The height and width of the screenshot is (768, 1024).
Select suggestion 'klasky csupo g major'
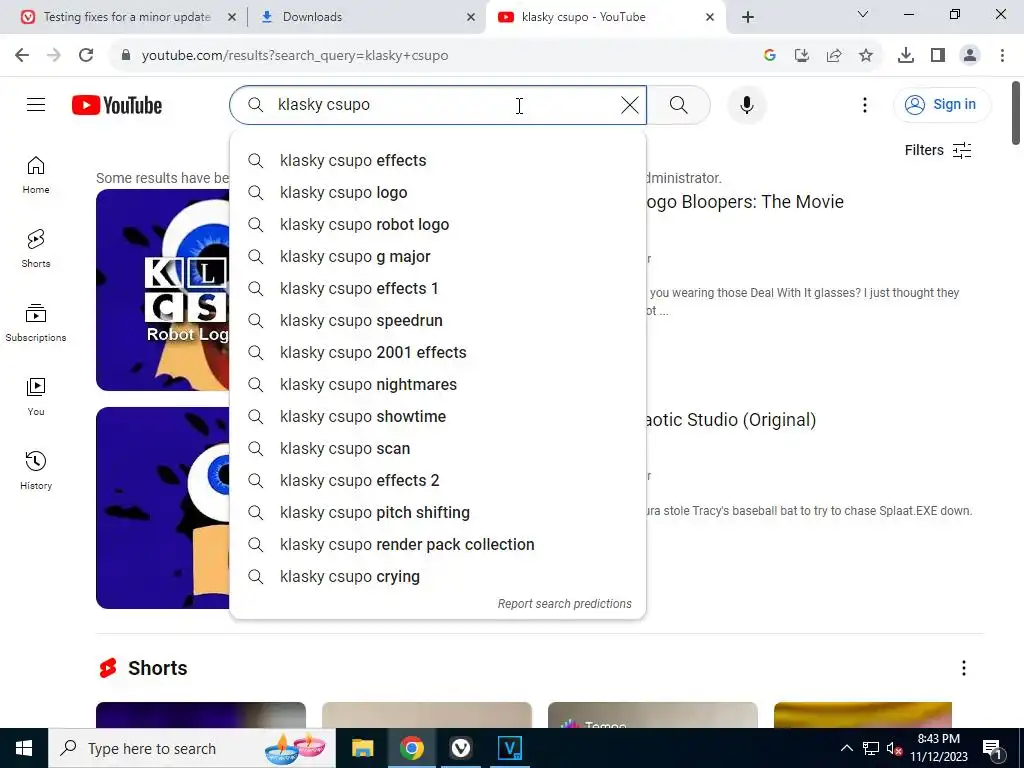pyautogui.click(x=438, y=256)
